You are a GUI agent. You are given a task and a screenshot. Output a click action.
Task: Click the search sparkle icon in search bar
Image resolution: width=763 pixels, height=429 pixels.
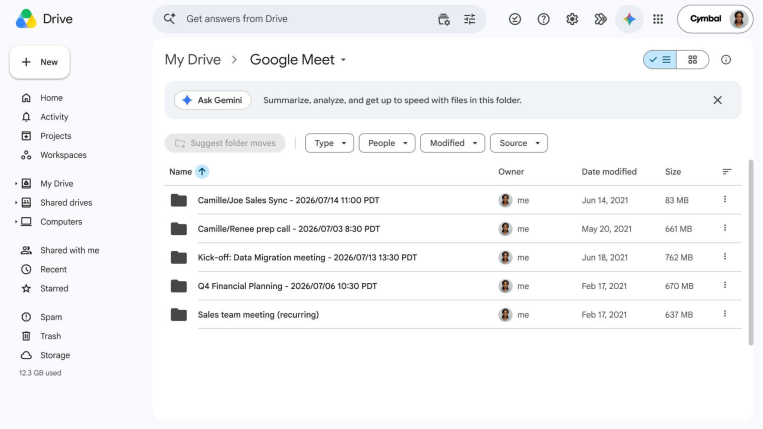pos(169,19)
